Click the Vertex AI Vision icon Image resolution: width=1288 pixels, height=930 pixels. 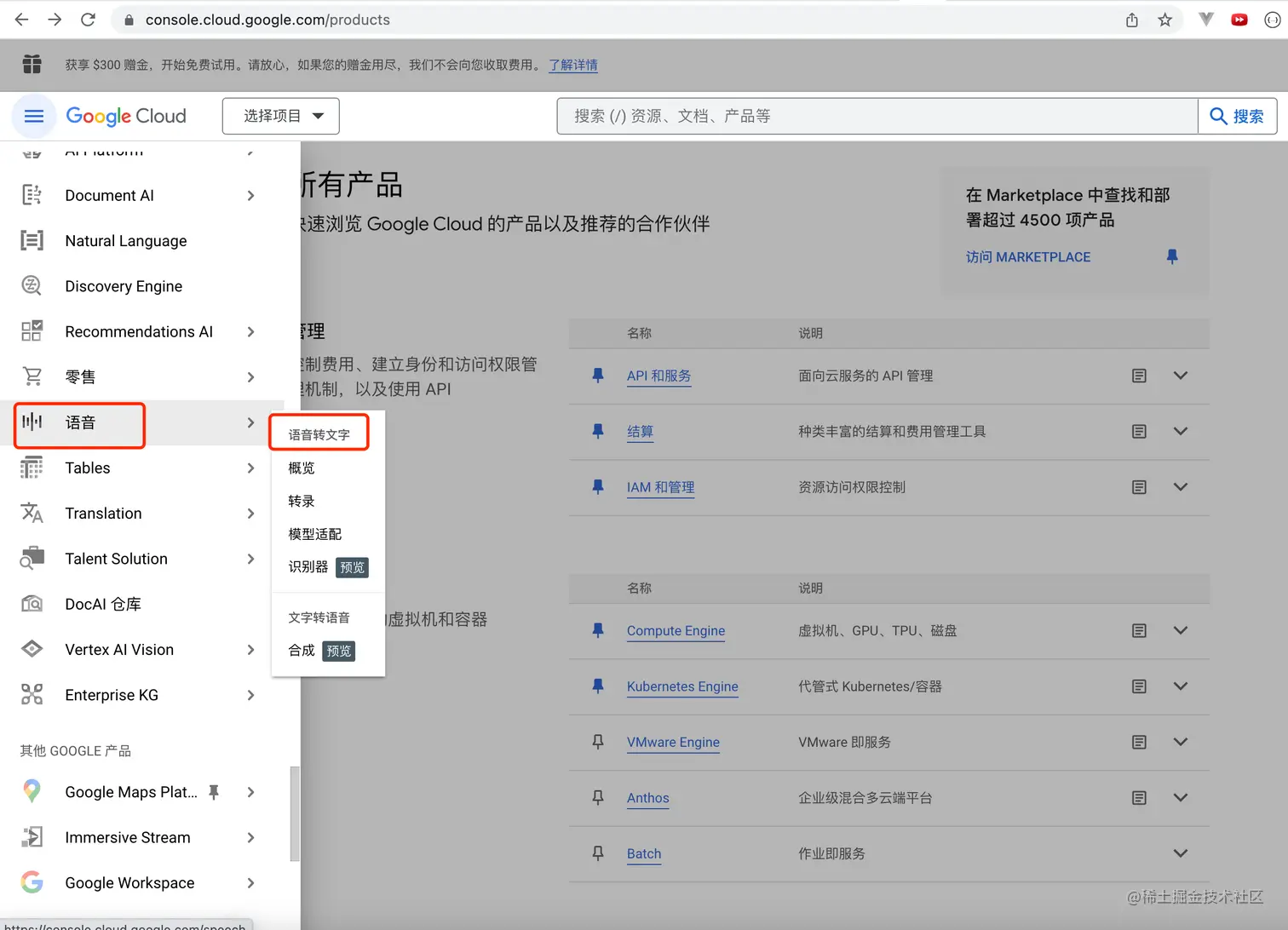(32, 649)
